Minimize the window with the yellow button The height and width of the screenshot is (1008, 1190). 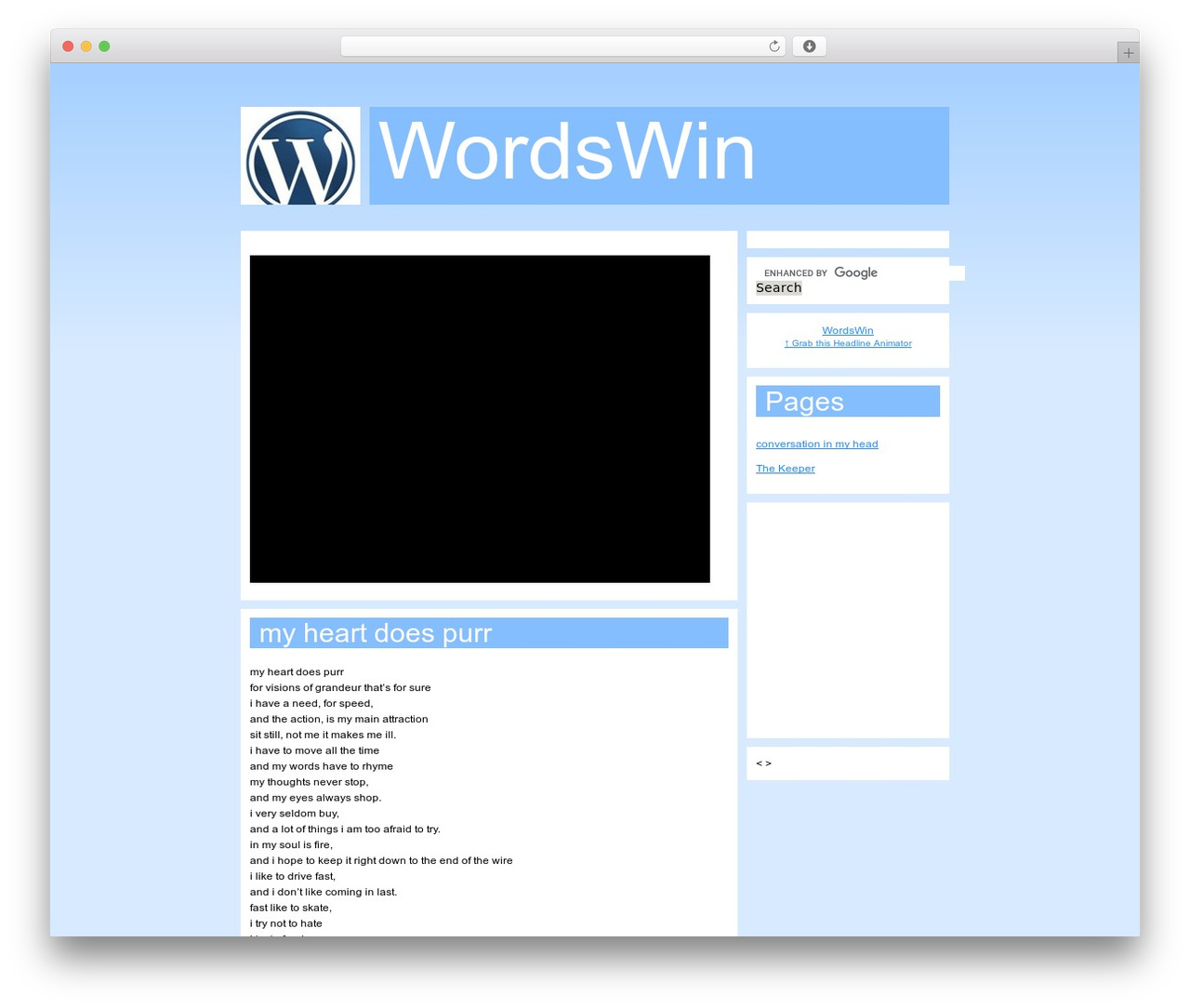pyautogui.click(x=86, y=46)
